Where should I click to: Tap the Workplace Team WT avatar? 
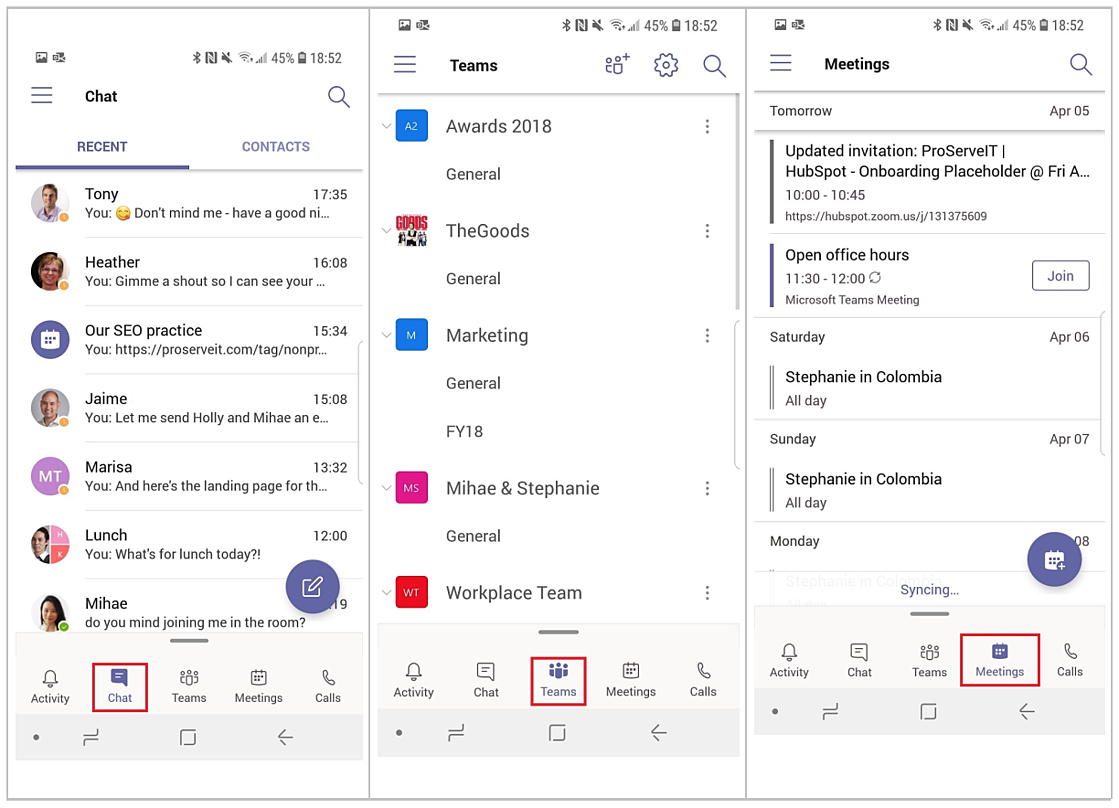[412, 592]
